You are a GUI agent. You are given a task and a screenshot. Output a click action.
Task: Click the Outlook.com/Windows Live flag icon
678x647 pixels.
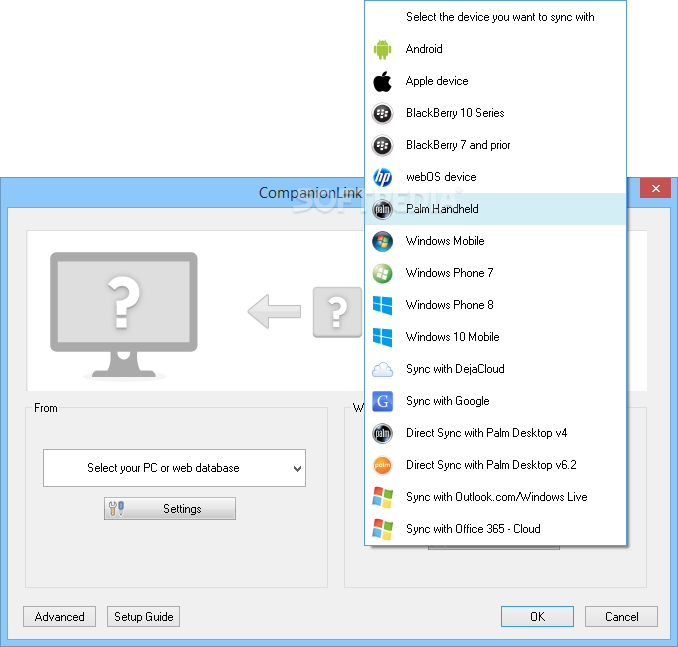pos(382,497)
